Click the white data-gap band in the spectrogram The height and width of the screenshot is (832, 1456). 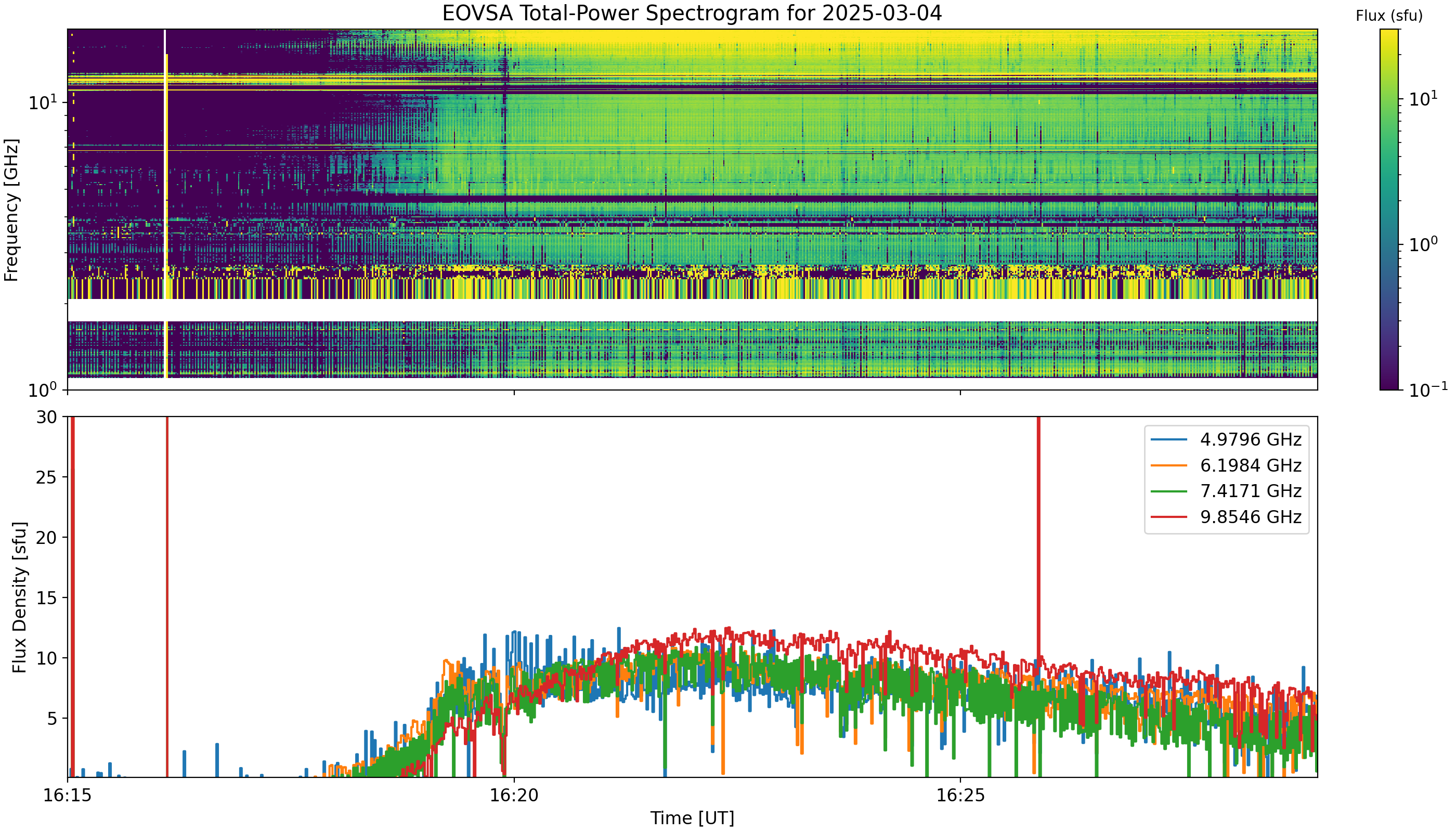coord(693,310)
